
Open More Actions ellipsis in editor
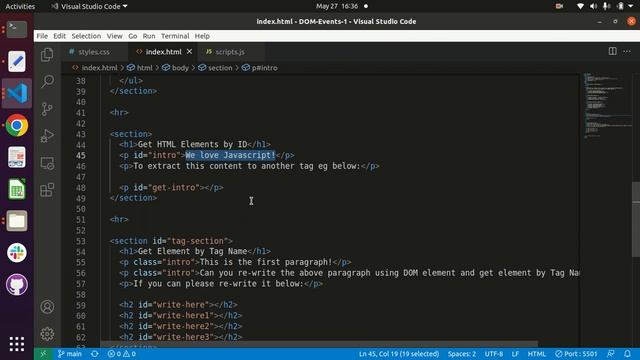pos(627,51)
